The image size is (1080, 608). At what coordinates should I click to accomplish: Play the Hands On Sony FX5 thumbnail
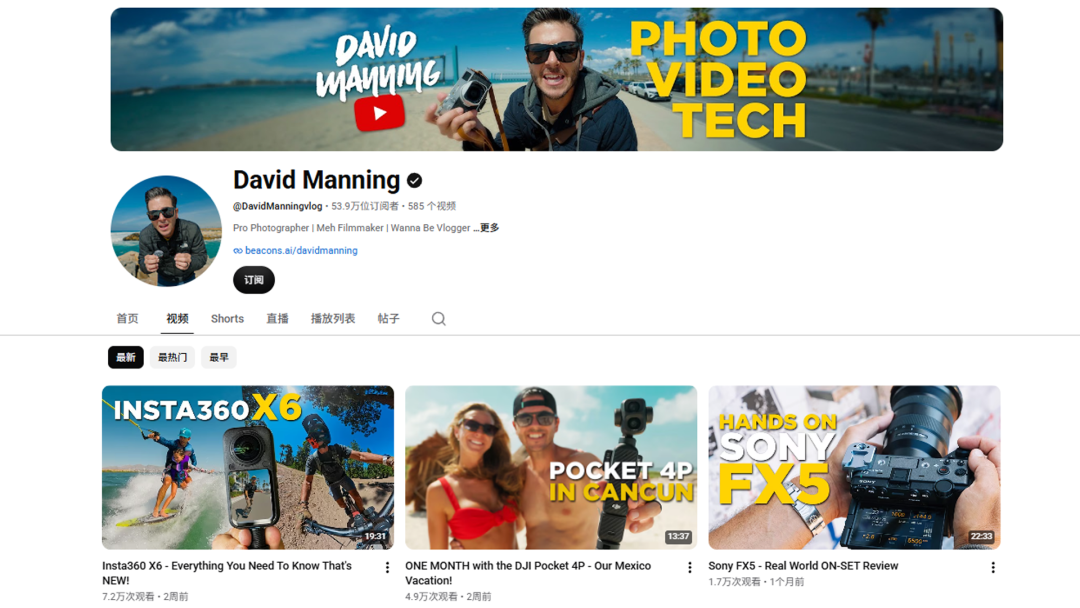point(854,467)
